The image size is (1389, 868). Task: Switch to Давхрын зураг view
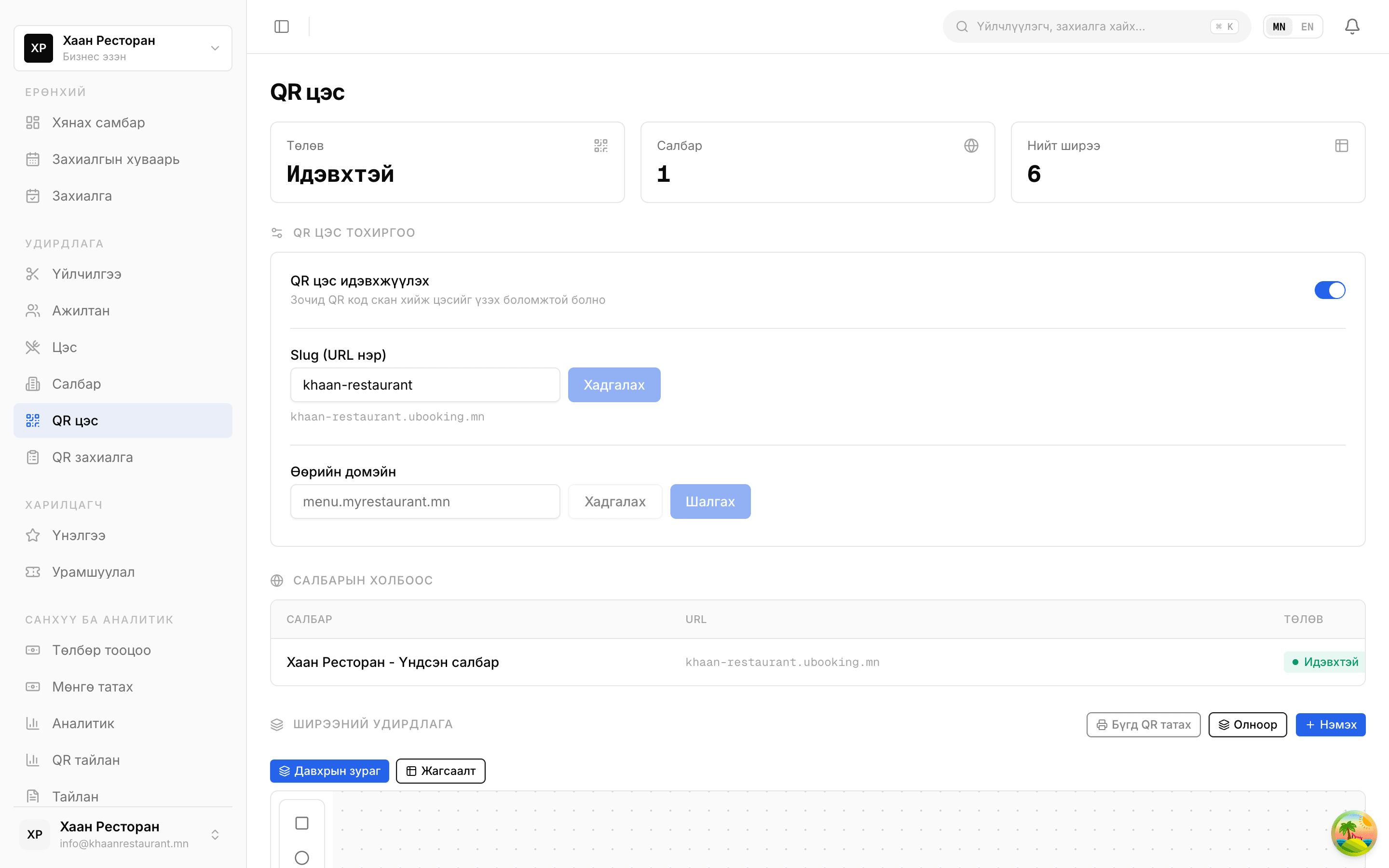tap(329, 771)
